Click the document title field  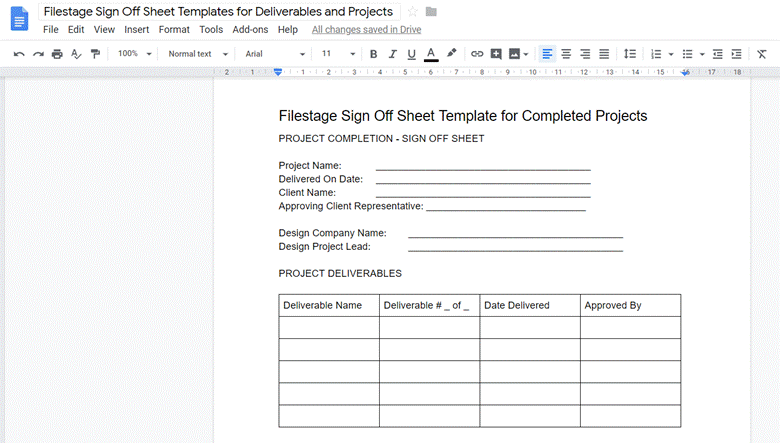(219, 11)
